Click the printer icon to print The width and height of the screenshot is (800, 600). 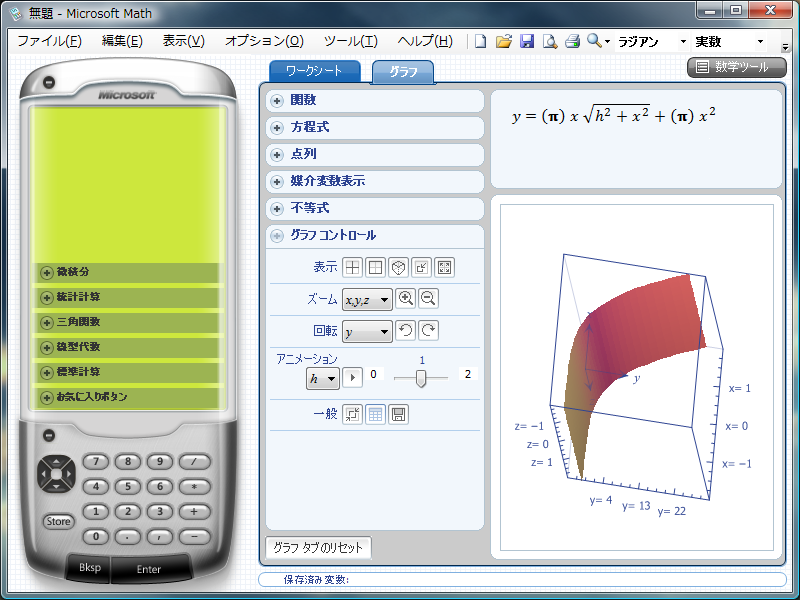572,41
